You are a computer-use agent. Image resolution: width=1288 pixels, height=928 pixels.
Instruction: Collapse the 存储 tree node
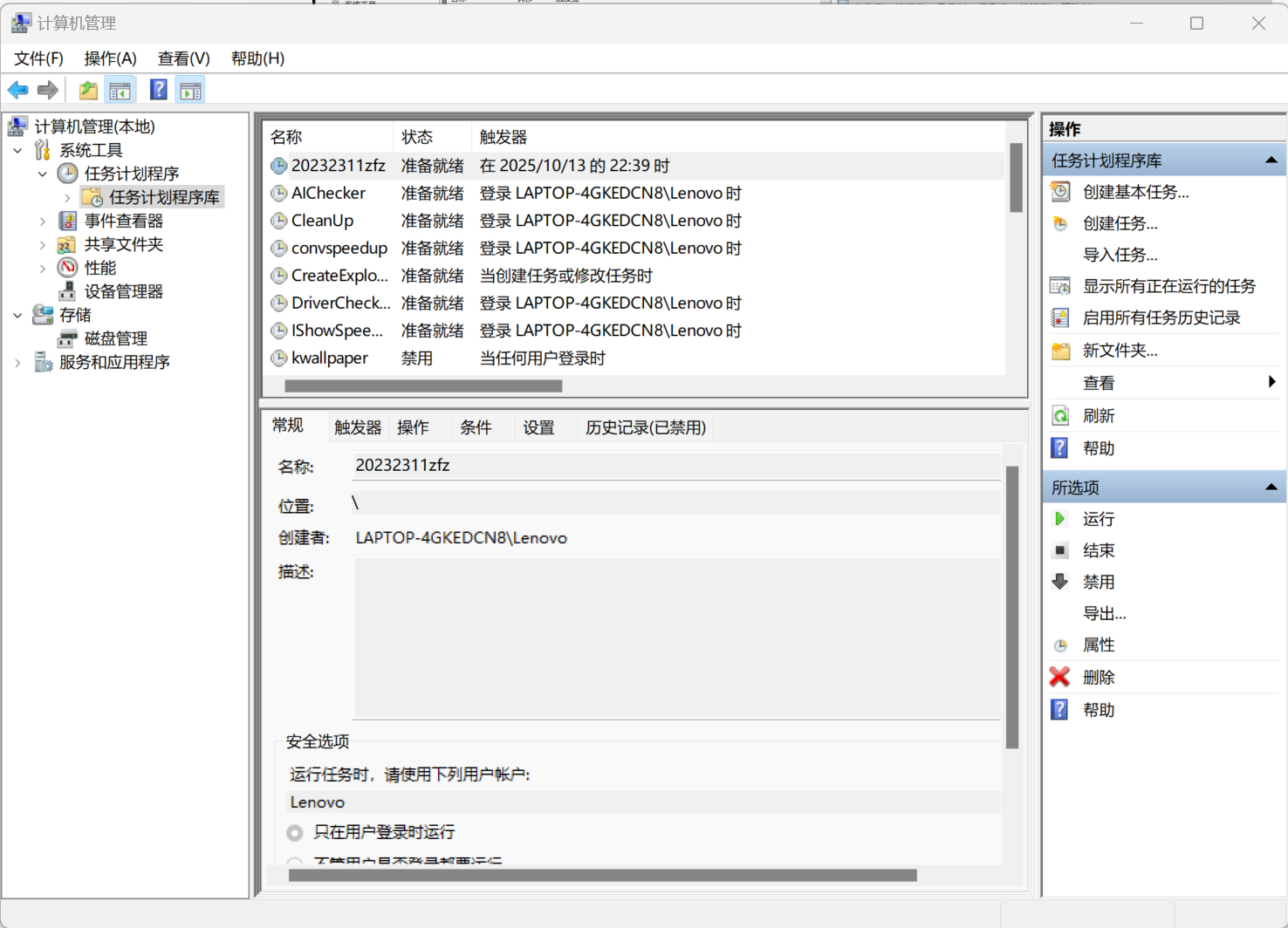18,315
